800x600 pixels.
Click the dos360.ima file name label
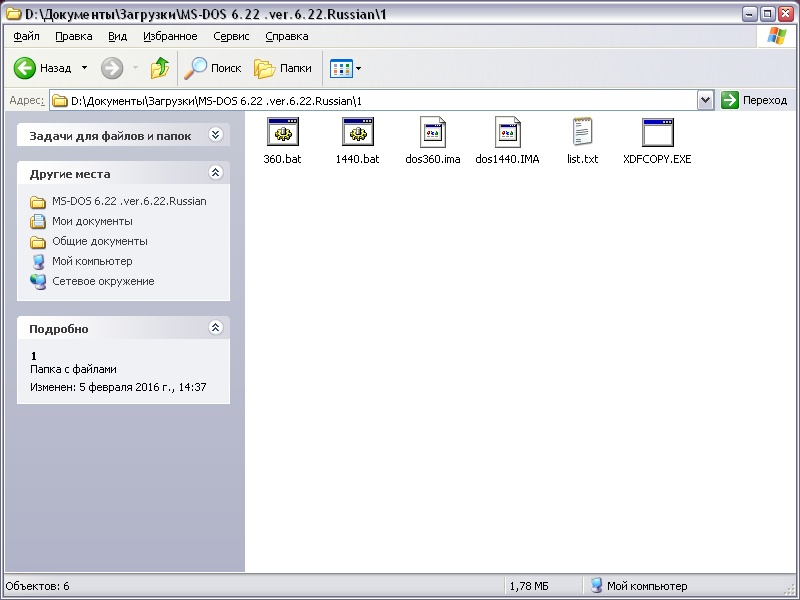point(433,159)
